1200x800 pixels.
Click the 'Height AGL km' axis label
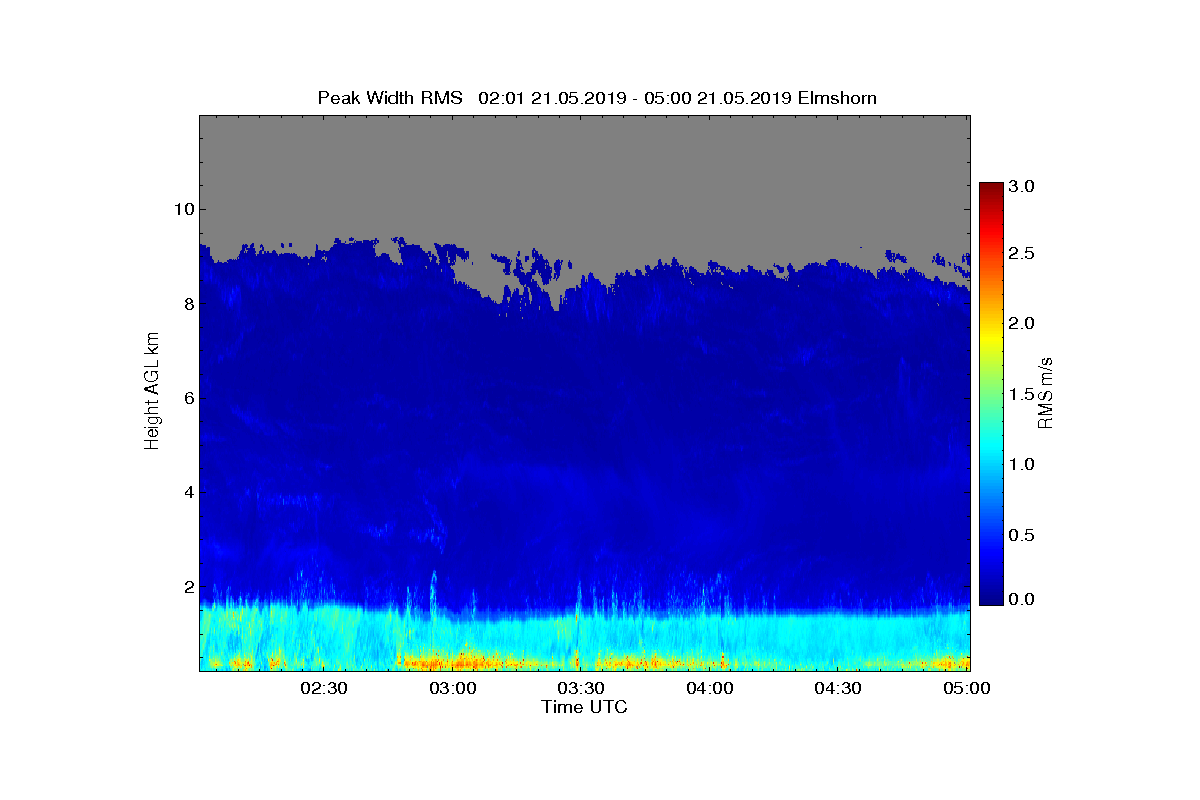pyautogui.click(x=152, y=393)
